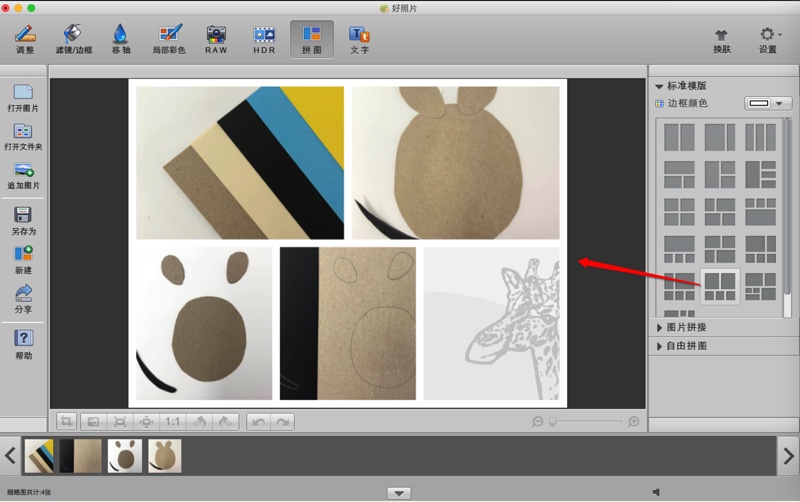Click the 换肤 skin change icon
The height and width of the screenshot is (502, 800).
(721, 41)
